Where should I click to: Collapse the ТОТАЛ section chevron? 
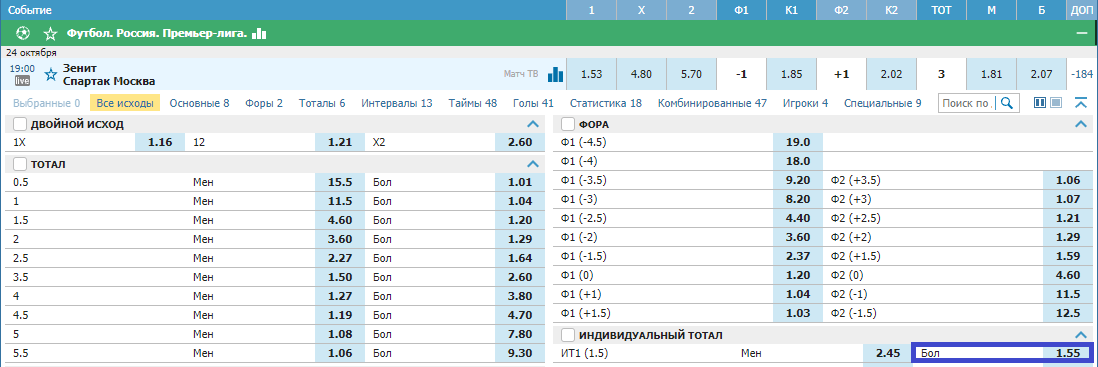click(x=533, y=164)
